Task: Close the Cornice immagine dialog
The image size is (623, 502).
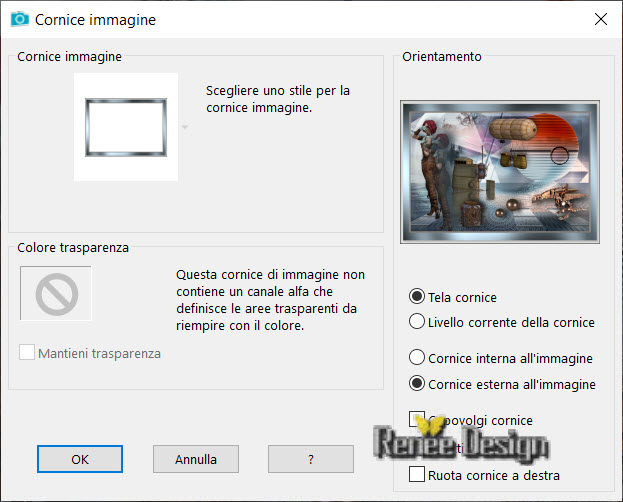Action: pyautogui.click(x=601, y=19)
